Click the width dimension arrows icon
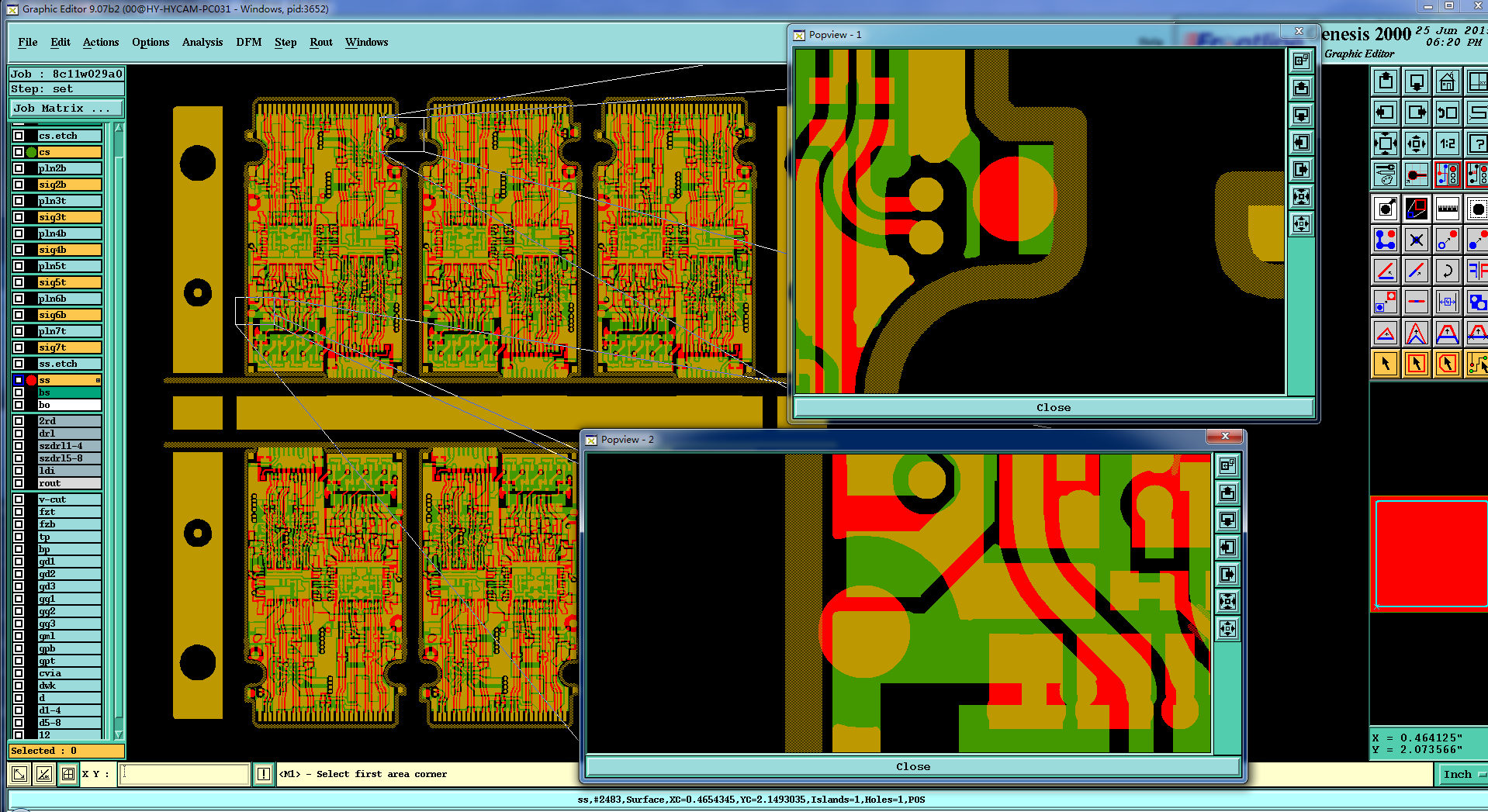Screen dimensions: 1488x812 pyautogui.click(x=1448, y=302)
